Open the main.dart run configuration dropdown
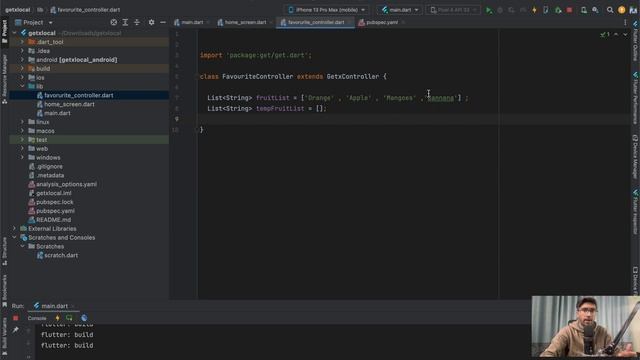The height and width of the screenshot is (360, 640). pos(400,10)
